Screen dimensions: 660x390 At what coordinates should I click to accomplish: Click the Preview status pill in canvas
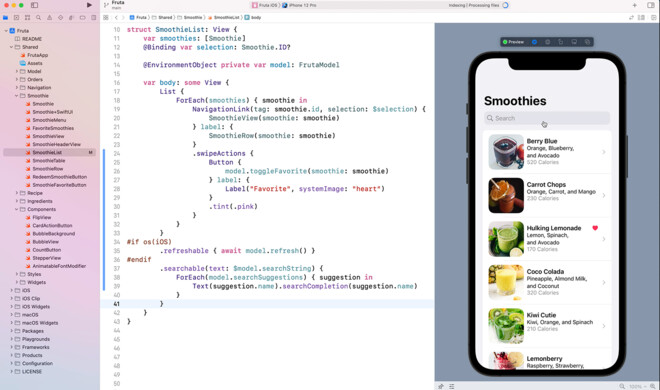click(x=514, y=42)
